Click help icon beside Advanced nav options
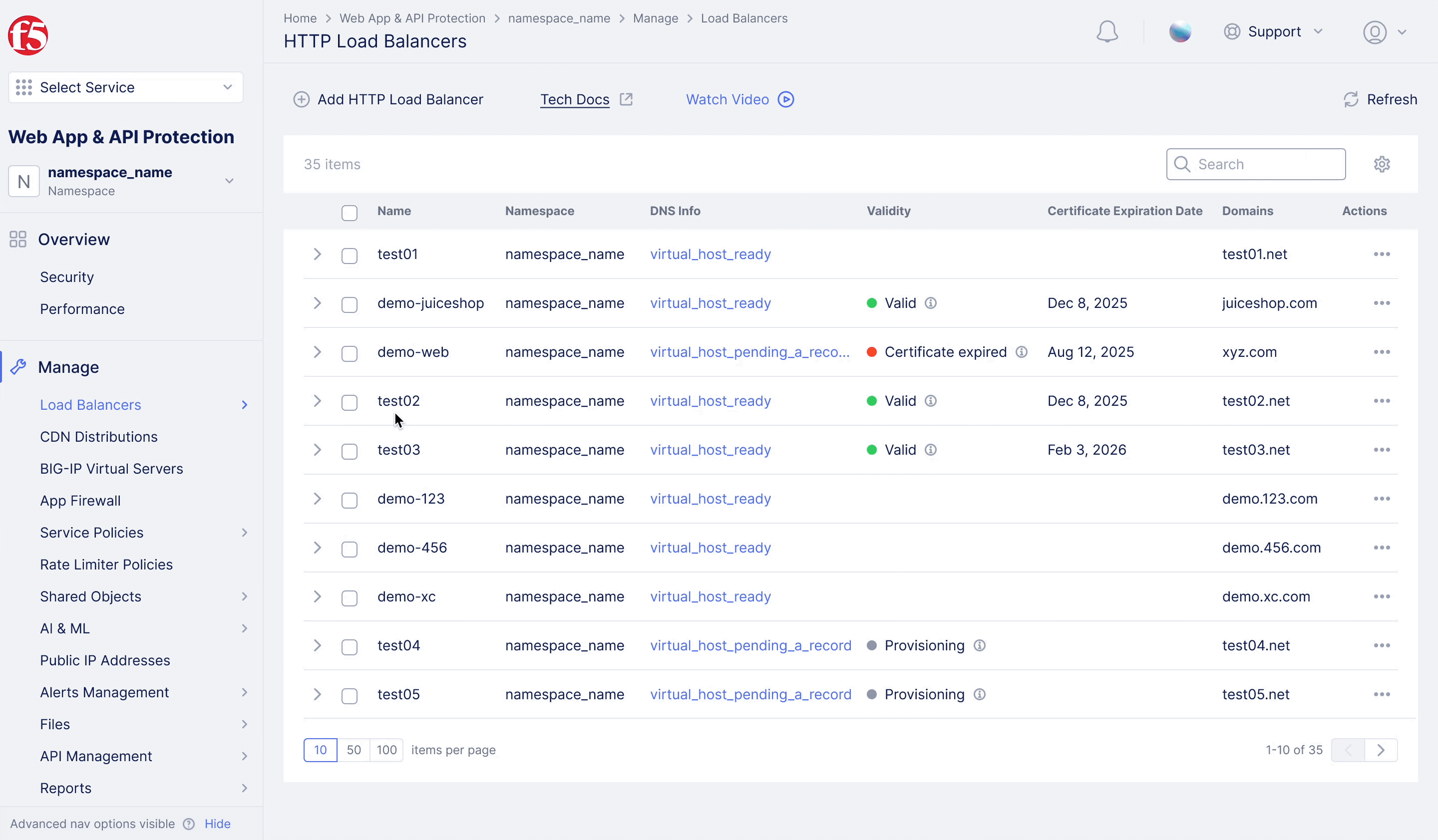The image size is (1438, 840). pyautogui.click(x=189, y=824)
